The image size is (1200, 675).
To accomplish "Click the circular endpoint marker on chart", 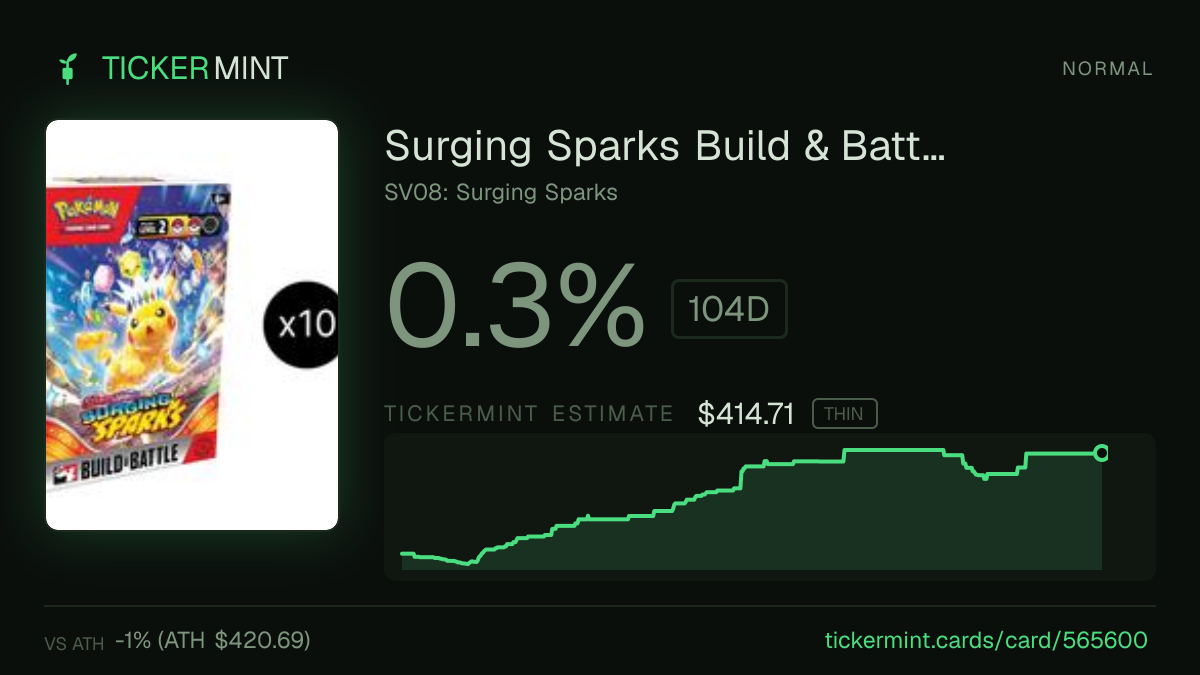I will point(1101,453).
